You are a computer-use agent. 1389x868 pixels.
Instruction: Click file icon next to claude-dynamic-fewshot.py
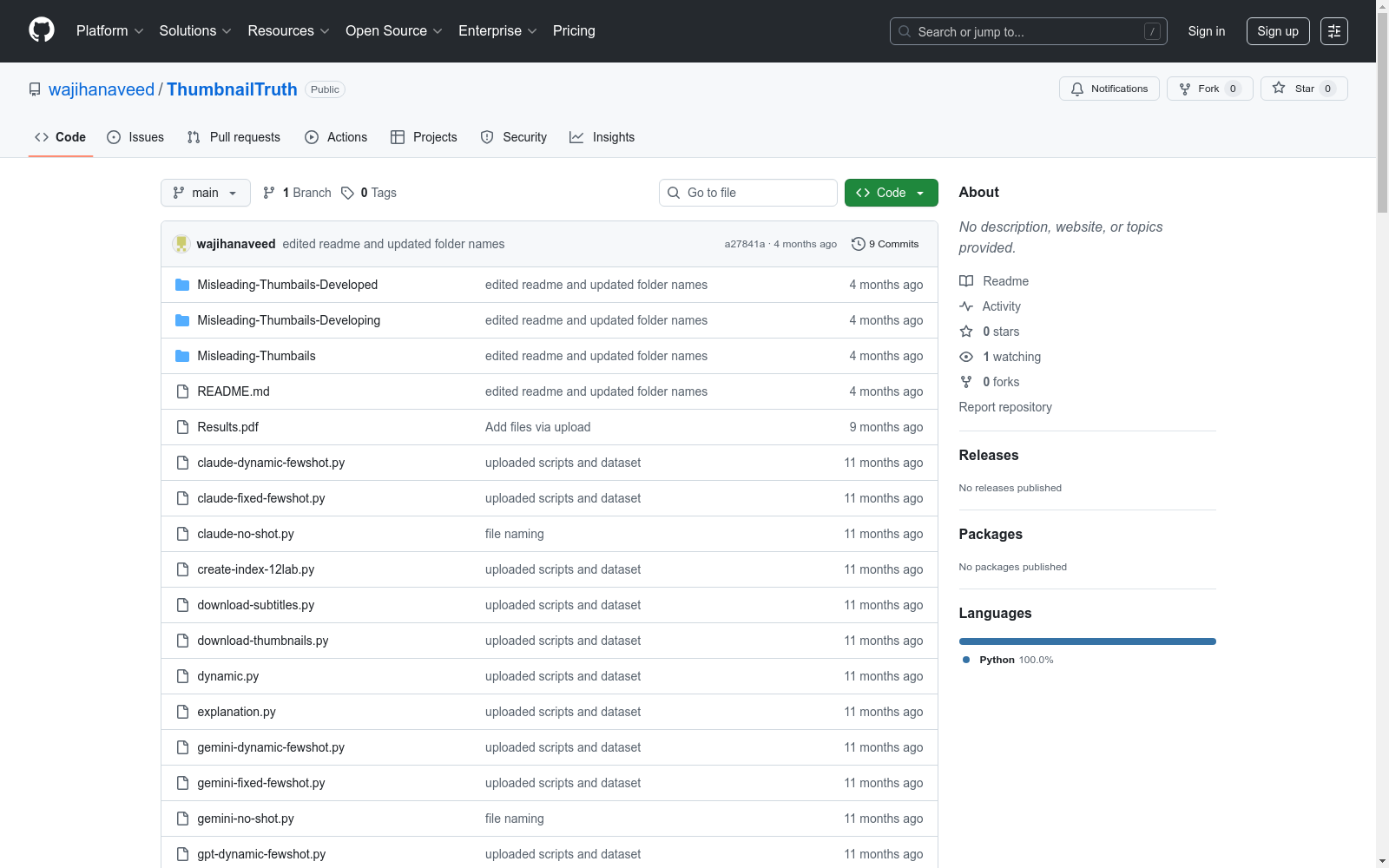click(182, 463)
